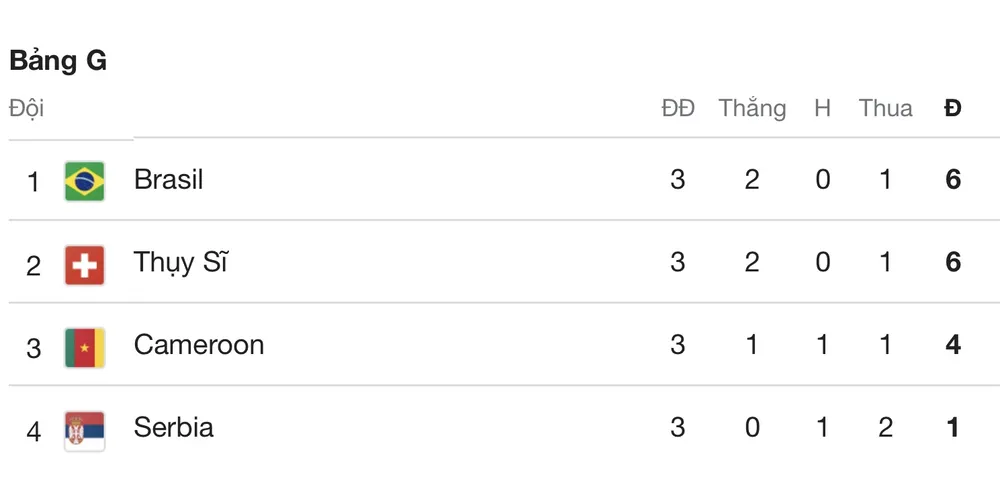Click the ĐĐ column header
This screenshot has height=479, width=1000.
[678, 108]
